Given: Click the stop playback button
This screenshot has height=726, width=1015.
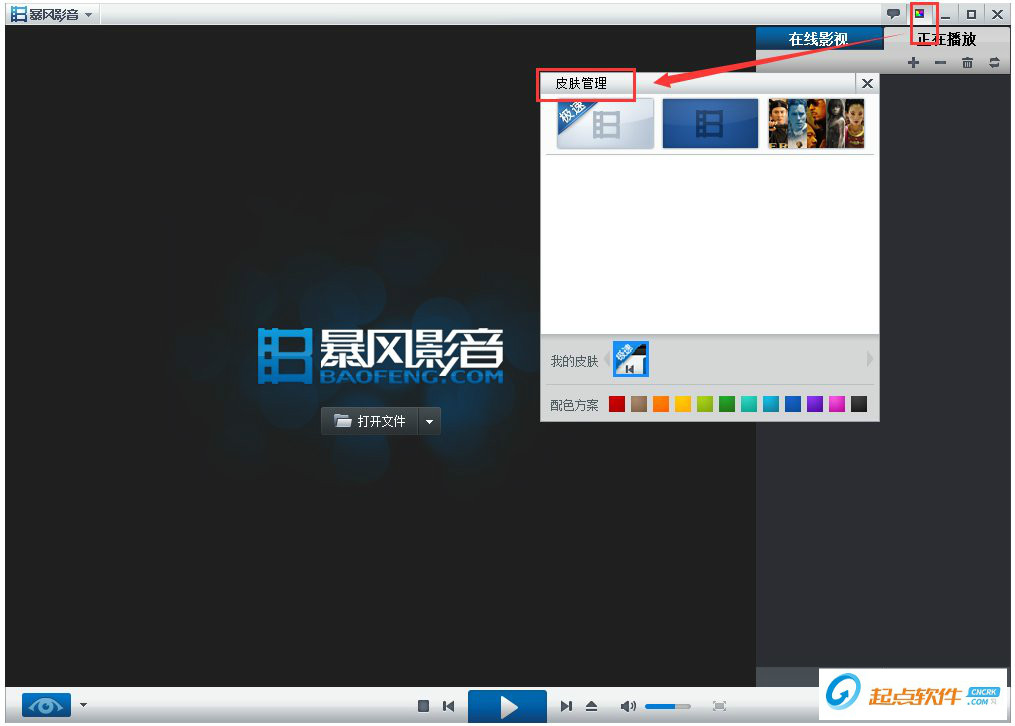Looking at the screenshot, I should pos(423,706).
